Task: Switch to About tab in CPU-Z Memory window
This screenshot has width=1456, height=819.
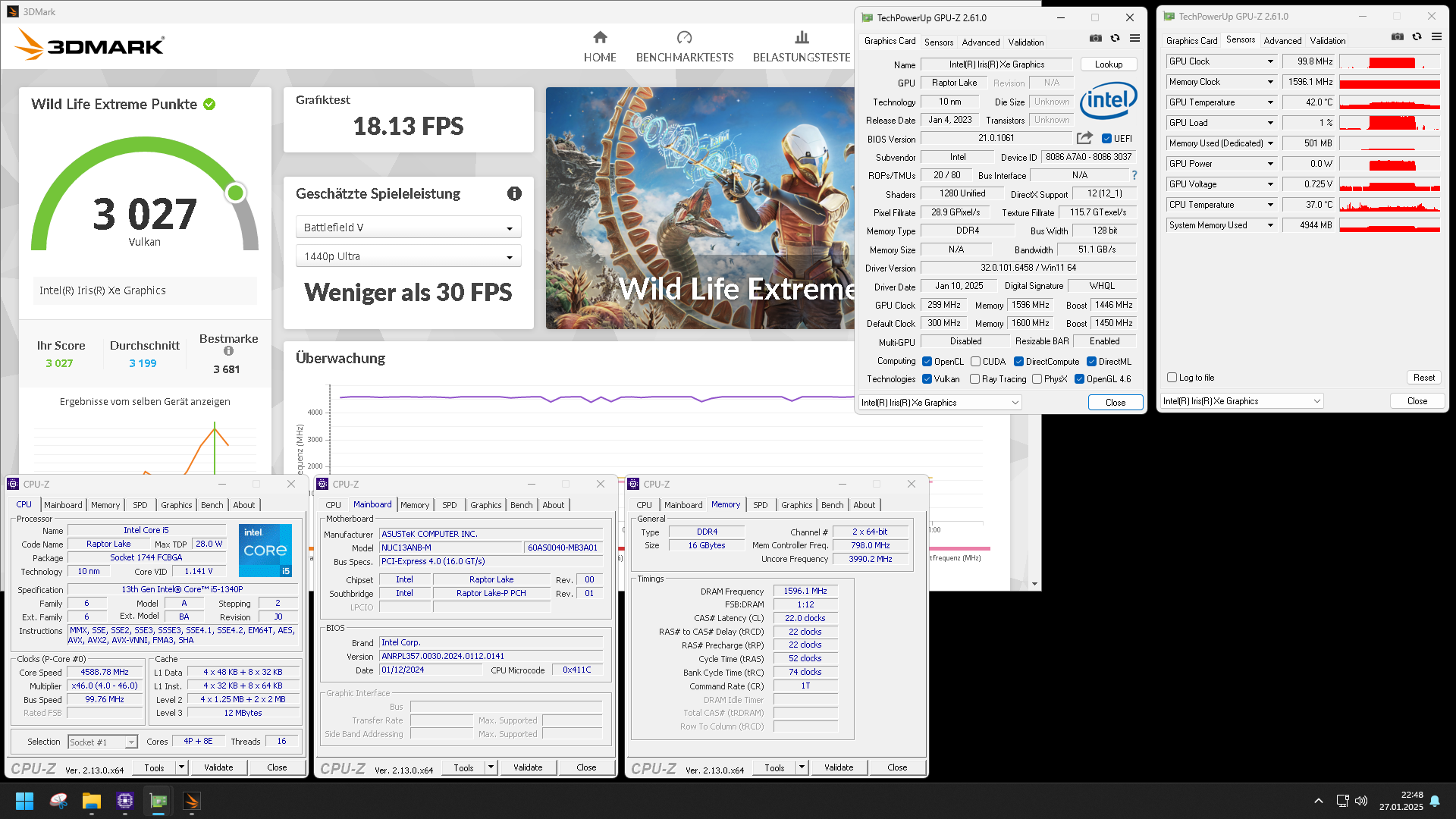Action: coord(864,505)
